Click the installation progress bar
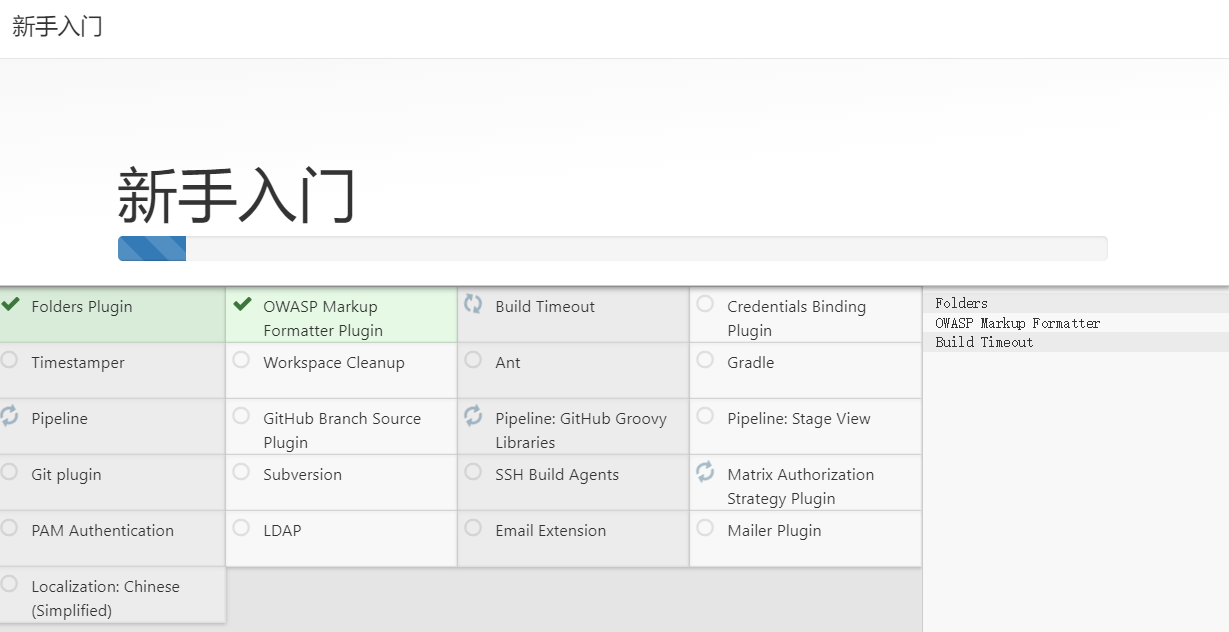Screen dimensions: 1229x632 tap(612, 249)
